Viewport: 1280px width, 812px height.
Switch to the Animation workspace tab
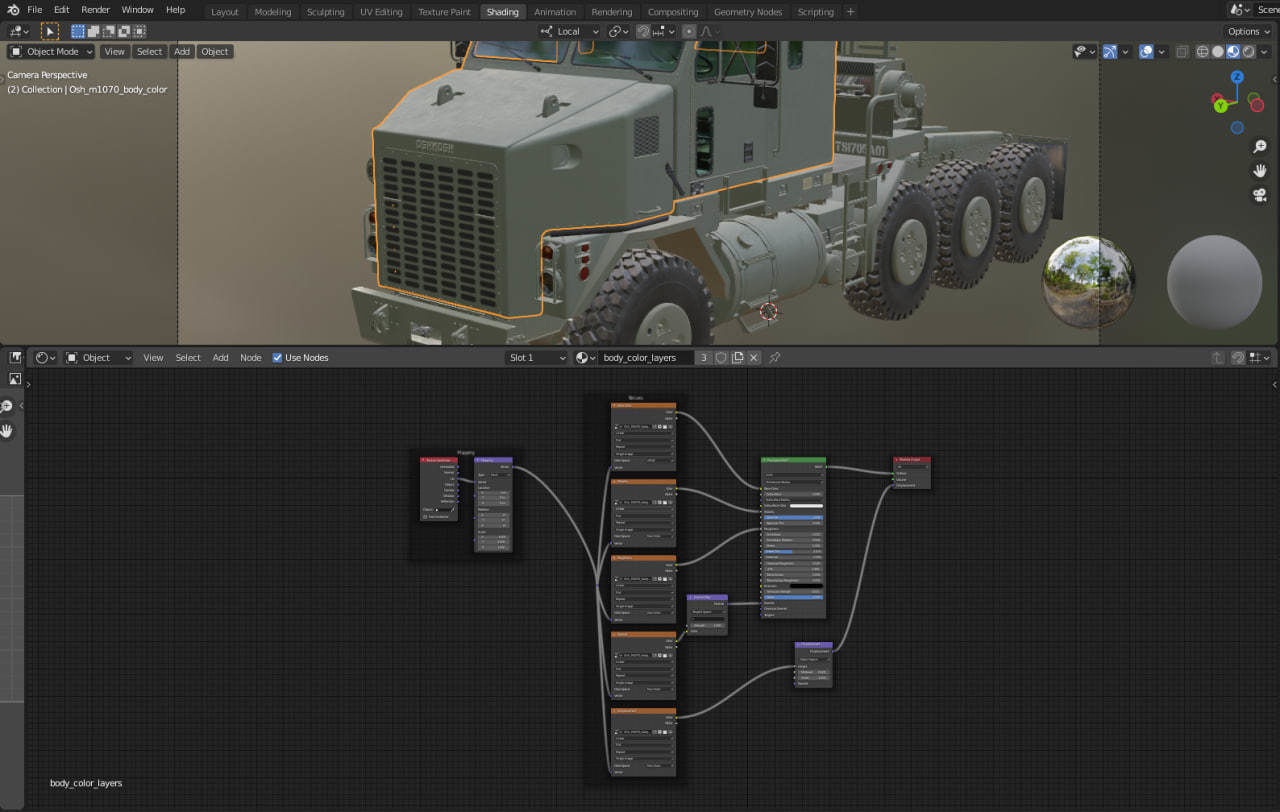pos(555,12)
